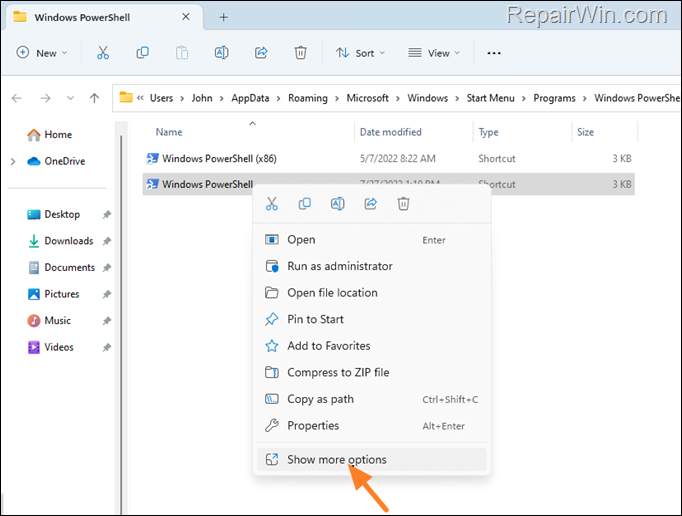Viewport: 682px width, 516px height.
Task: Open the Sort dropdown
Action: pyautogui.click(x=361, y=53)
